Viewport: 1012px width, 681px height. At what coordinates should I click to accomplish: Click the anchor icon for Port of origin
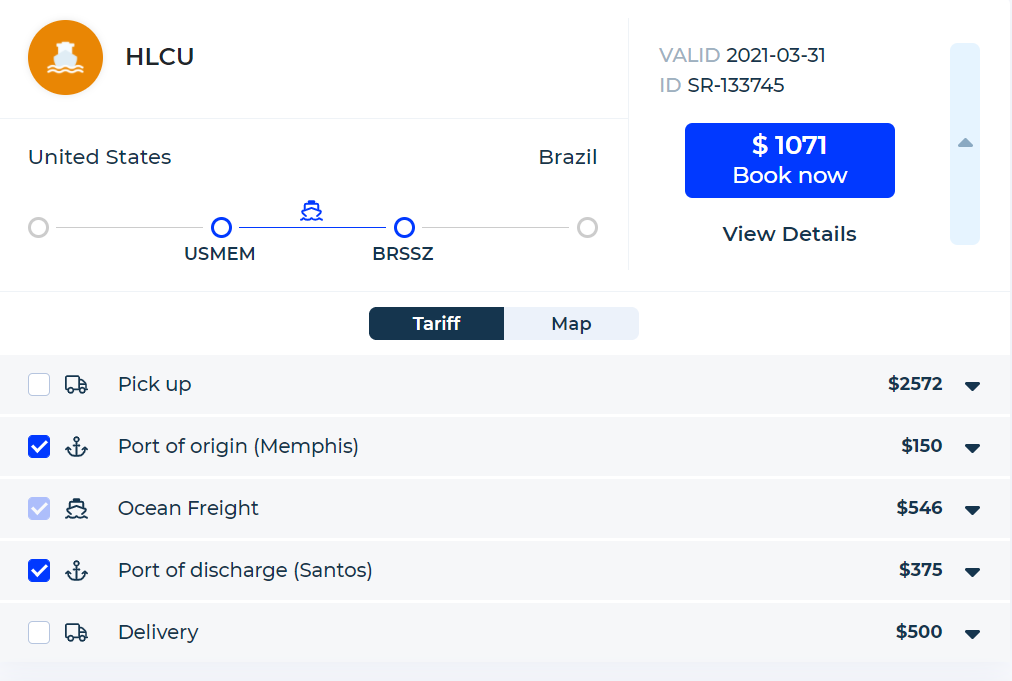click(76, 447)
